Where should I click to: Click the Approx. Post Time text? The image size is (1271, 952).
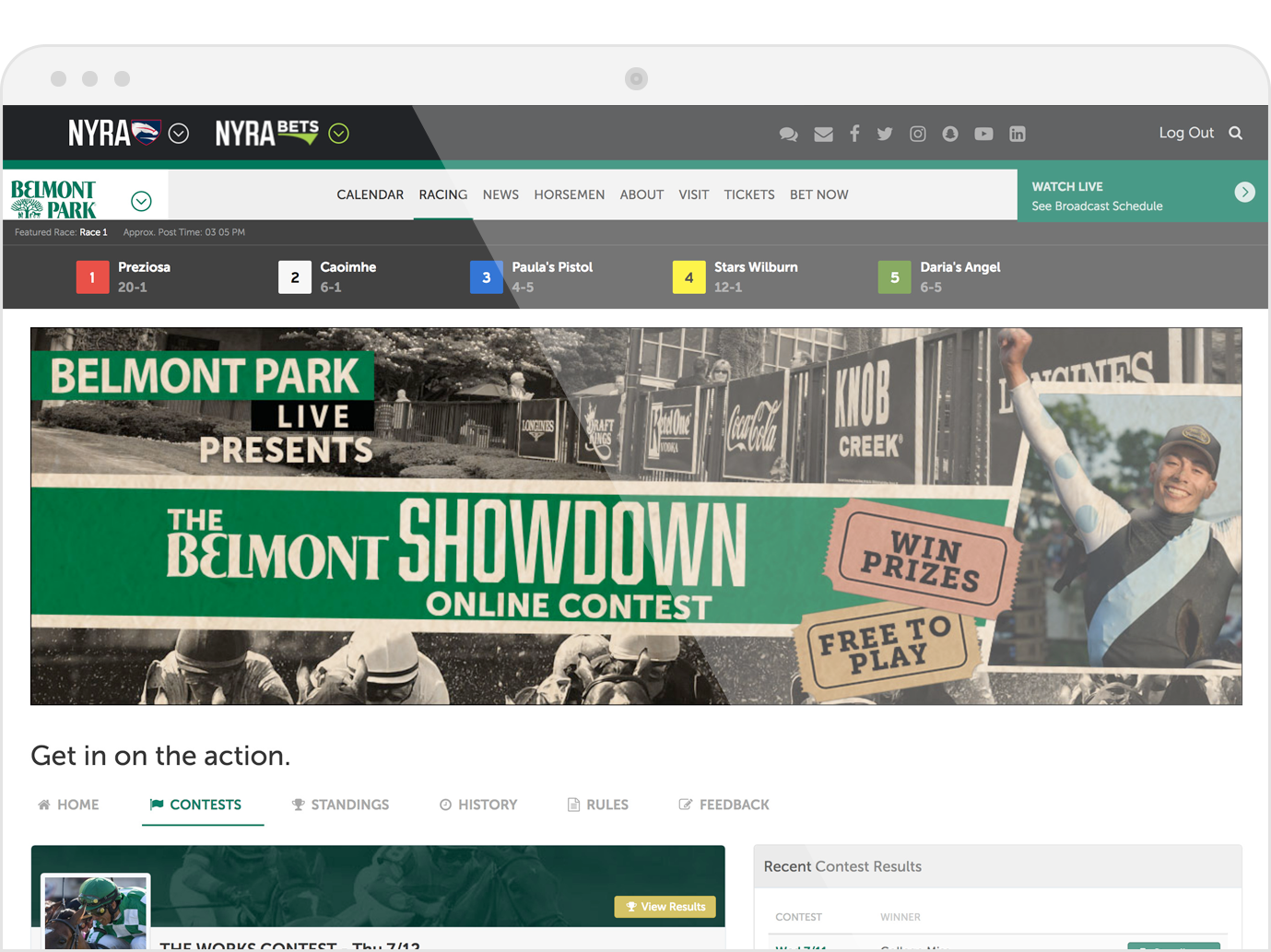coord(184,232)
